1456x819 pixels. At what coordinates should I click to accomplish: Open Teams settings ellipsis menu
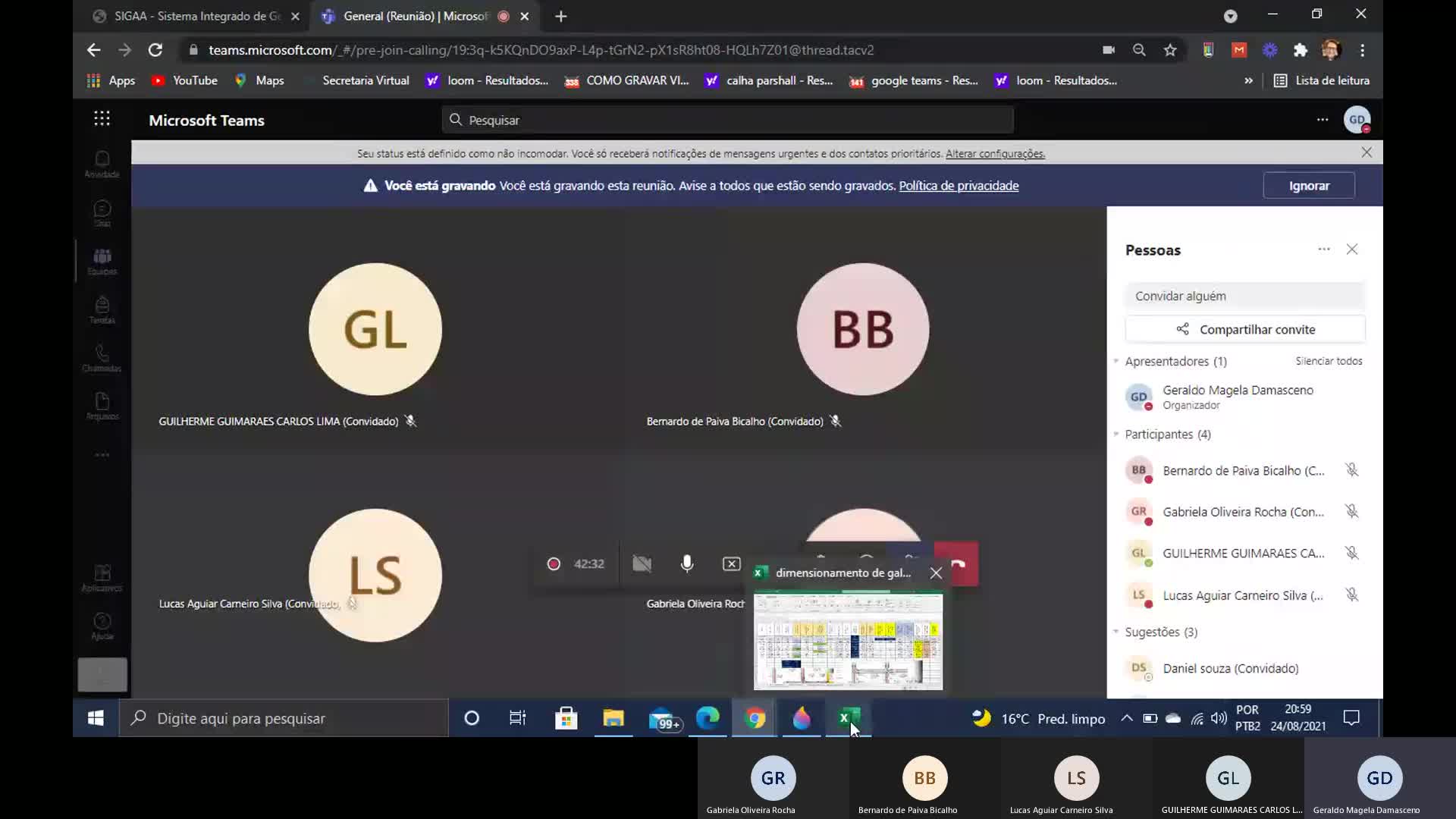click(1323, 119)
